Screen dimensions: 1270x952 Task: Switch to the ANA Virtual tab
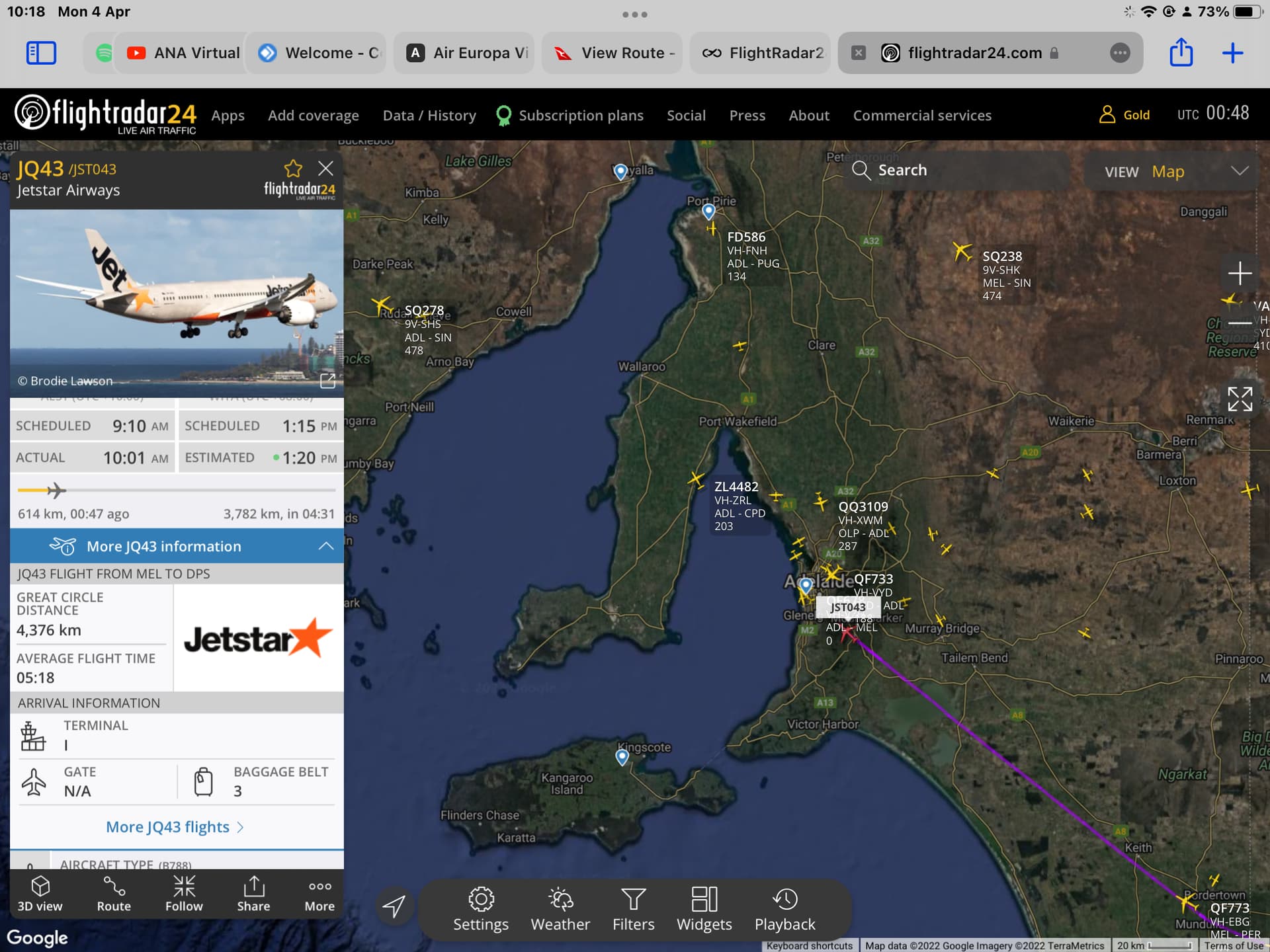point(182,53)
